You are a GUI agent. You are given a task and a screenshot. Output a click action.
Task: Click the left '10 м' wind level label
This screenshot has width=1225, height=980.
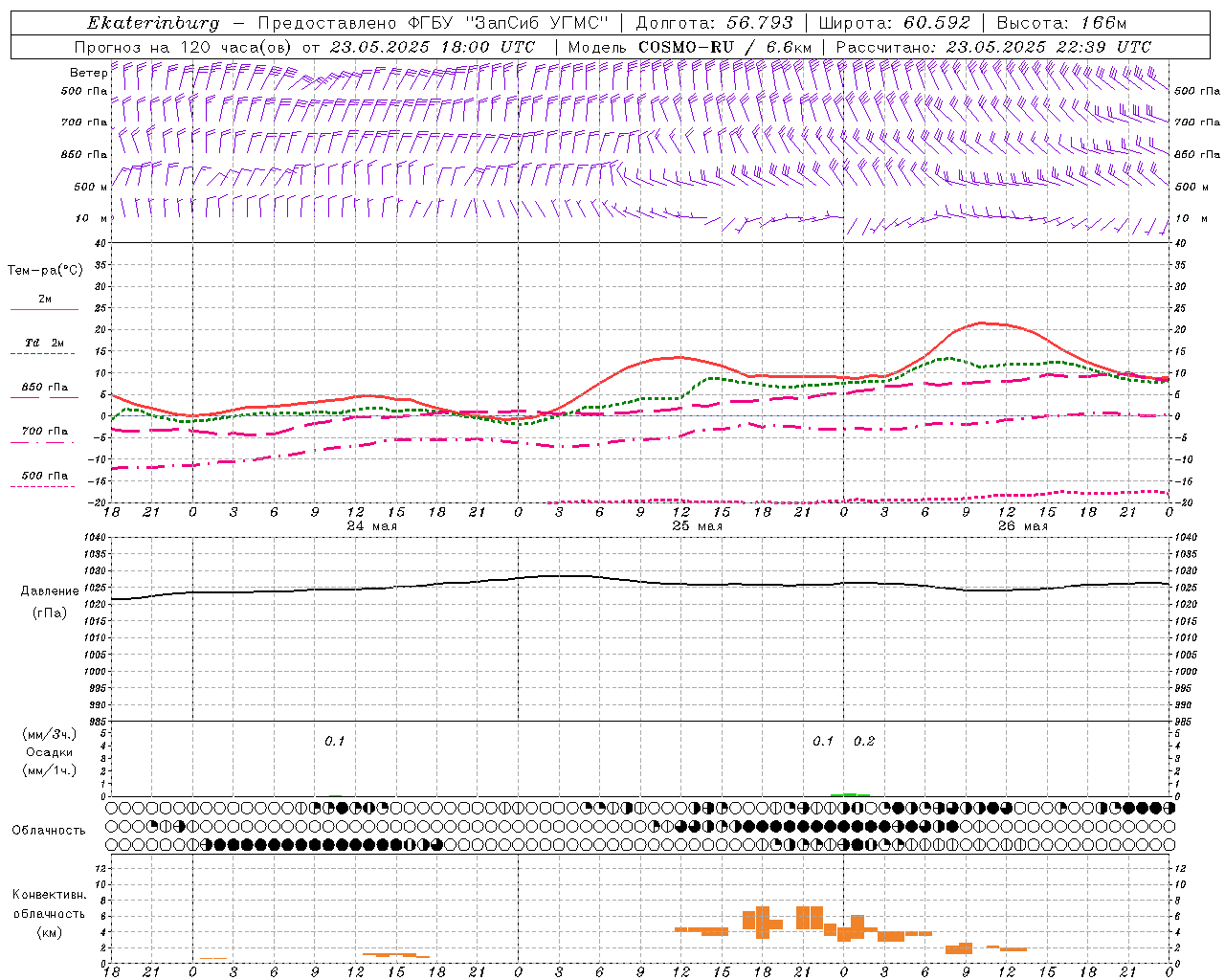click(x=91, y=218)
